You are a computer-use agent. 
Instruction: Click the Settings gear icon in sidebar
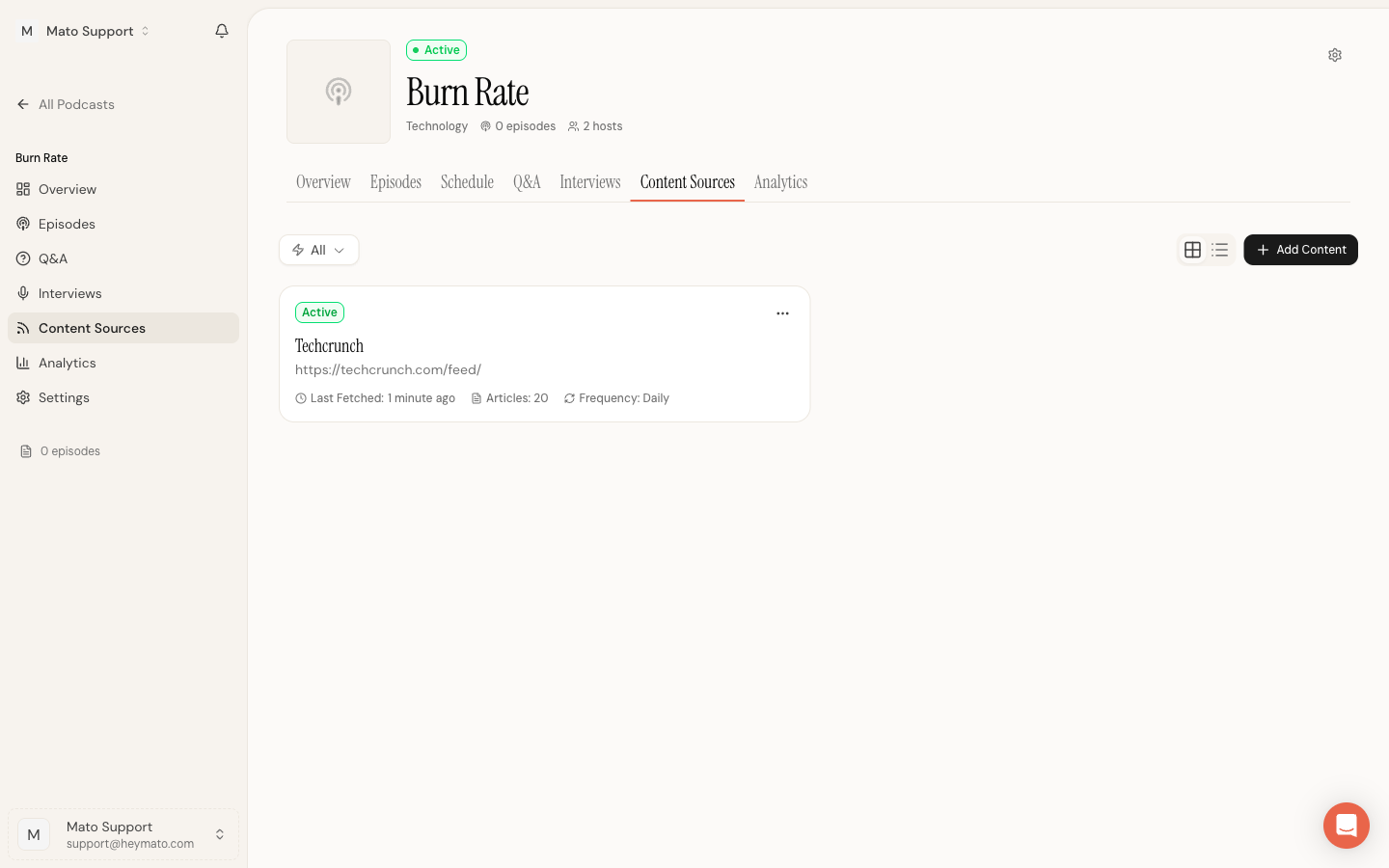tap(23, 397)
